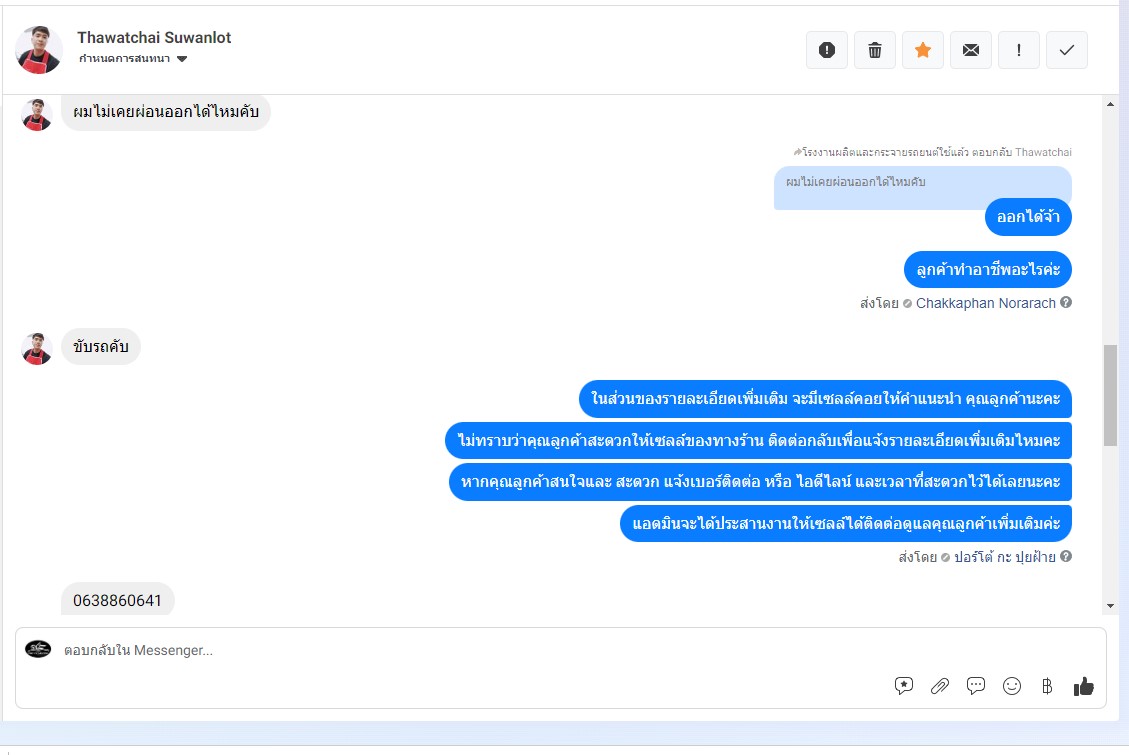The image size is (1129, 755).
Task: Open Chakkaphan Norarach sender link
Action: pos(986,303)
